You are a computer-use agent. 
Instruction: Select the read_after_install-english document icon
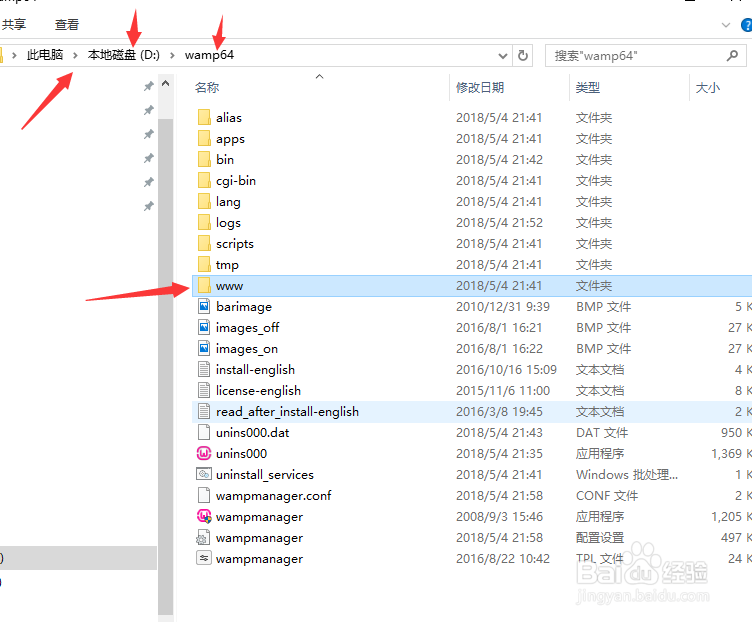coord(204,411)
